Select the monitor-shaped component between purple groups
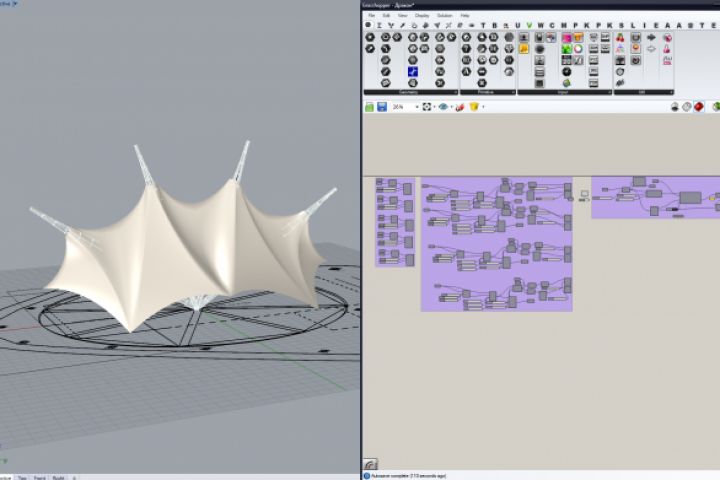This screenshot has height=480, width=720. [584, 195]
